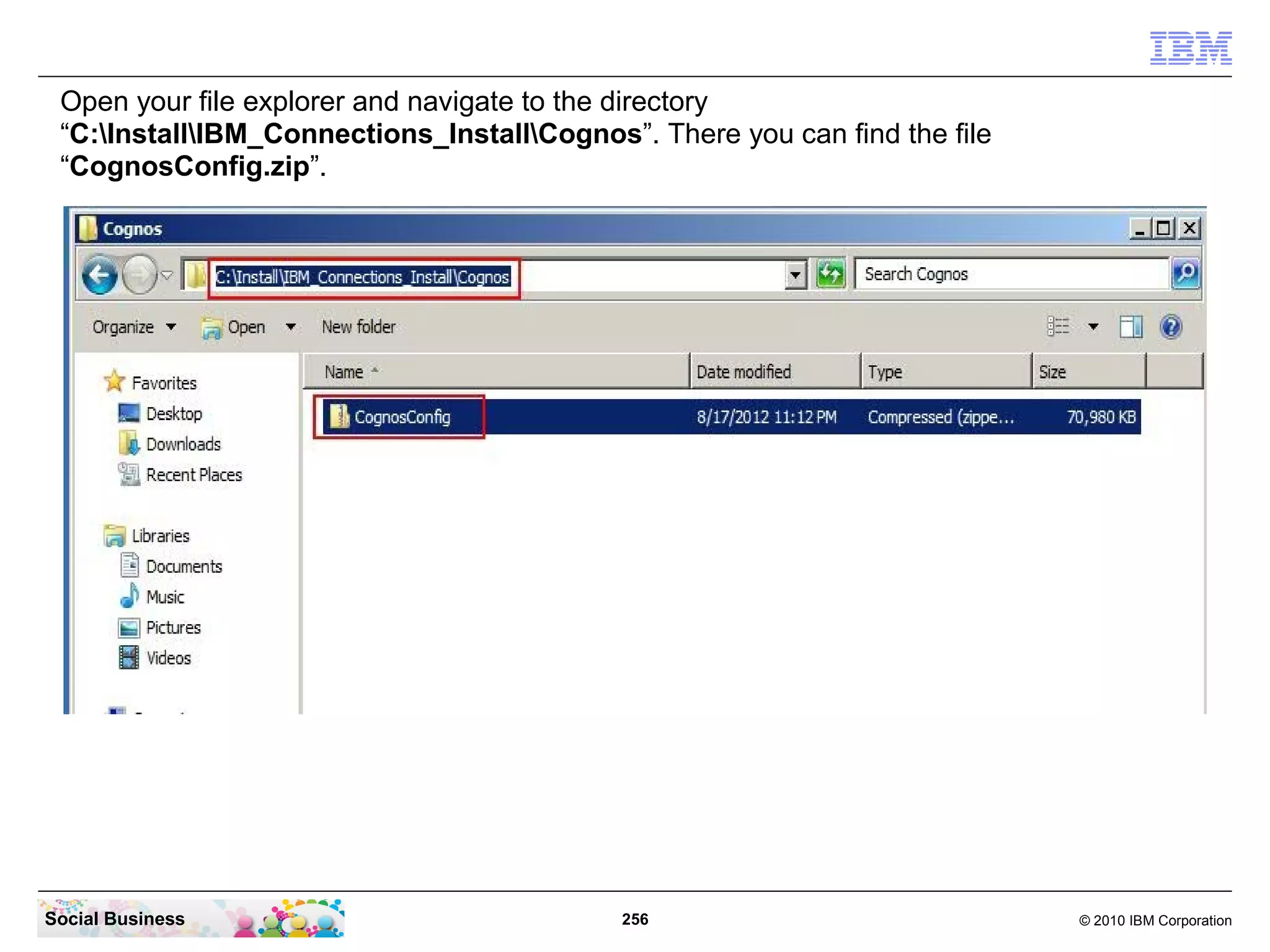Click the Recent Places icon
Screen dimensions: 1270x952
coord(129,474)
